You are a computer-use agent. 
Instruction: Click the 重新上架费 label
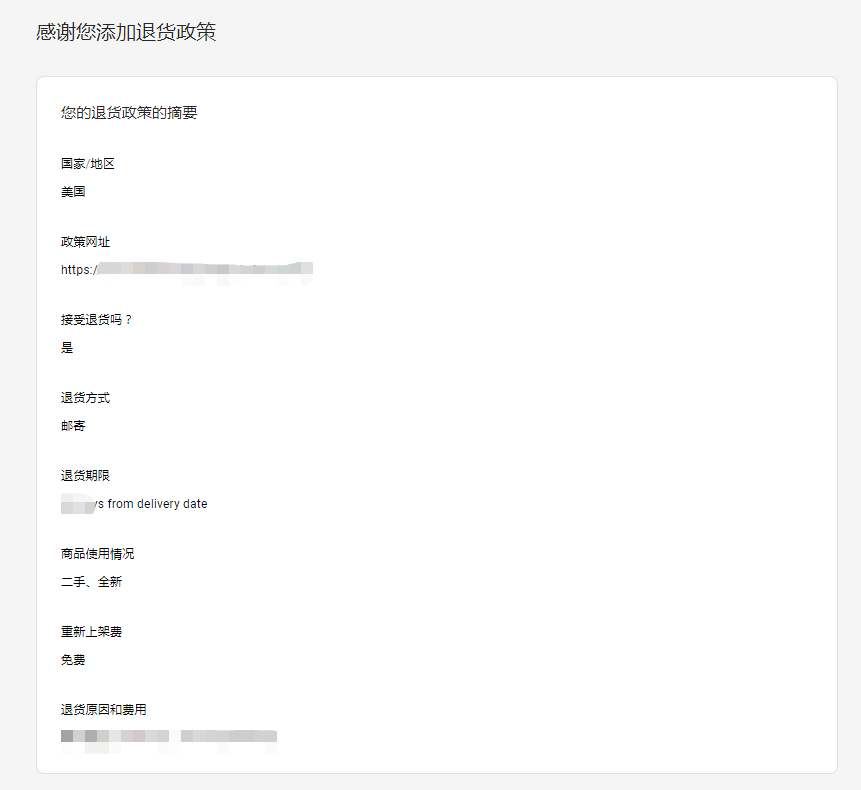tap(92, 631)
